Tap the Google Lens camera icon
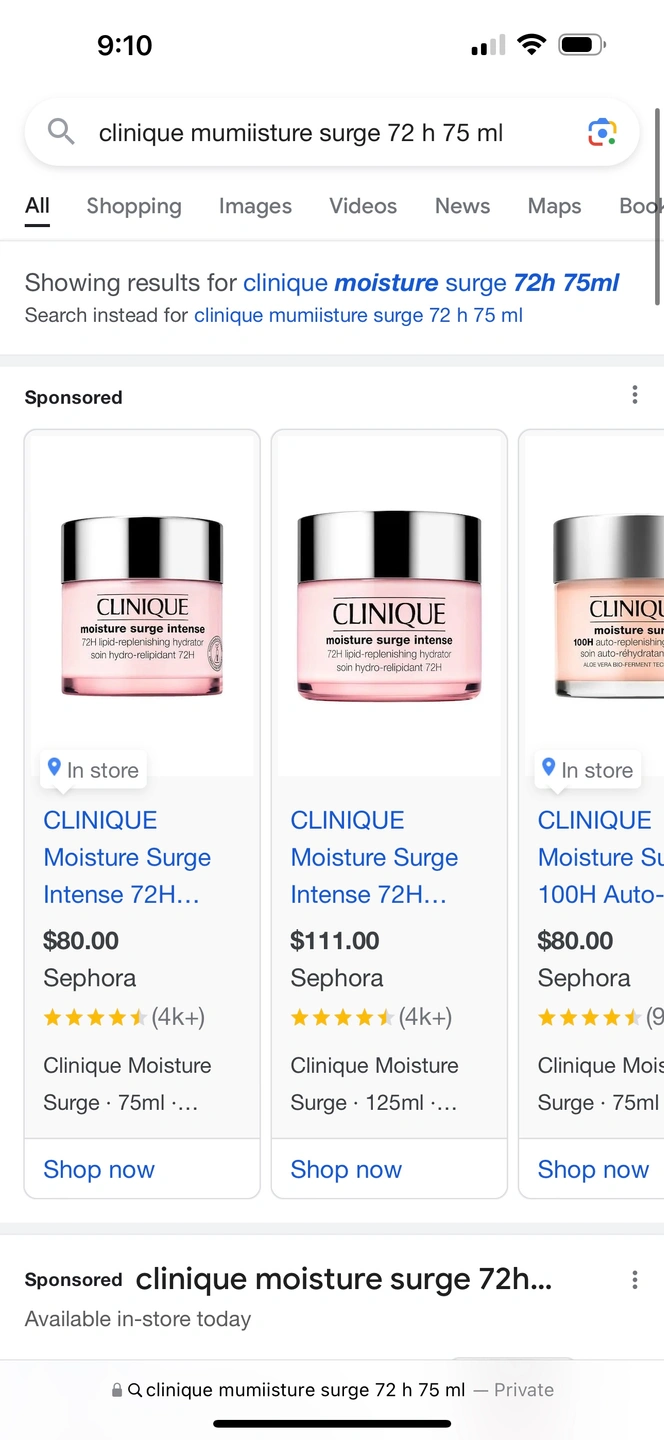This screenshot has width=664, height=1440. tap(602, 132)
